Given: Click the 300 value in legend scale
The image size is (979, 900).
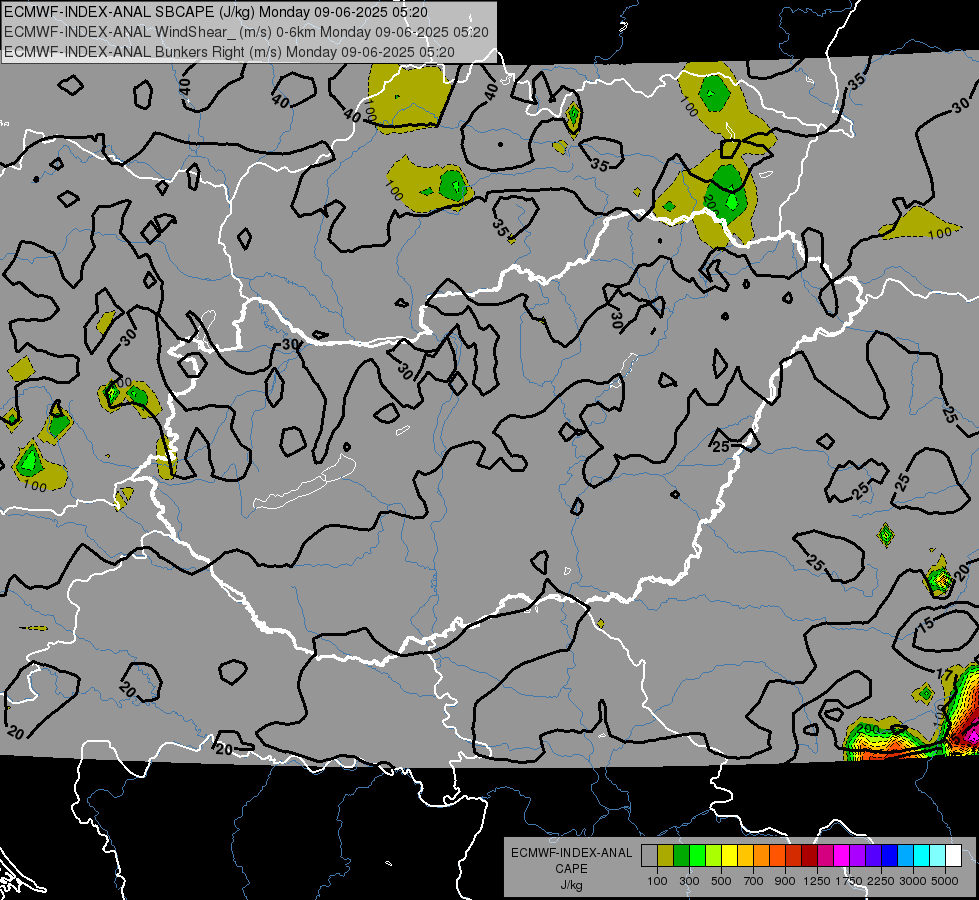Looking at the screenshot, I should [689, 881].
